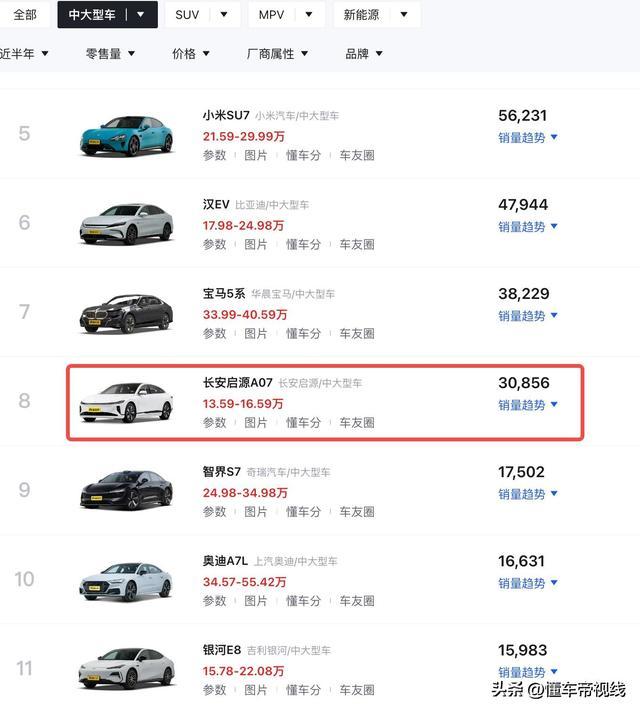
Task: Open 参数 link for 汉EV
Action: point(214,244)
